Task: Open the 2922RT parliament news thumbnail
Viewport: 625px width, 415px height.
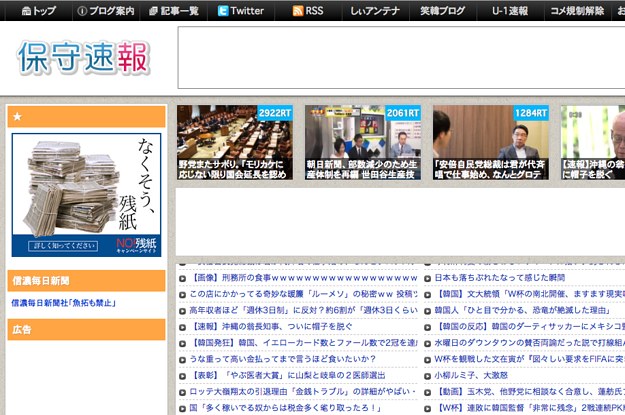Action: [234, 142]
